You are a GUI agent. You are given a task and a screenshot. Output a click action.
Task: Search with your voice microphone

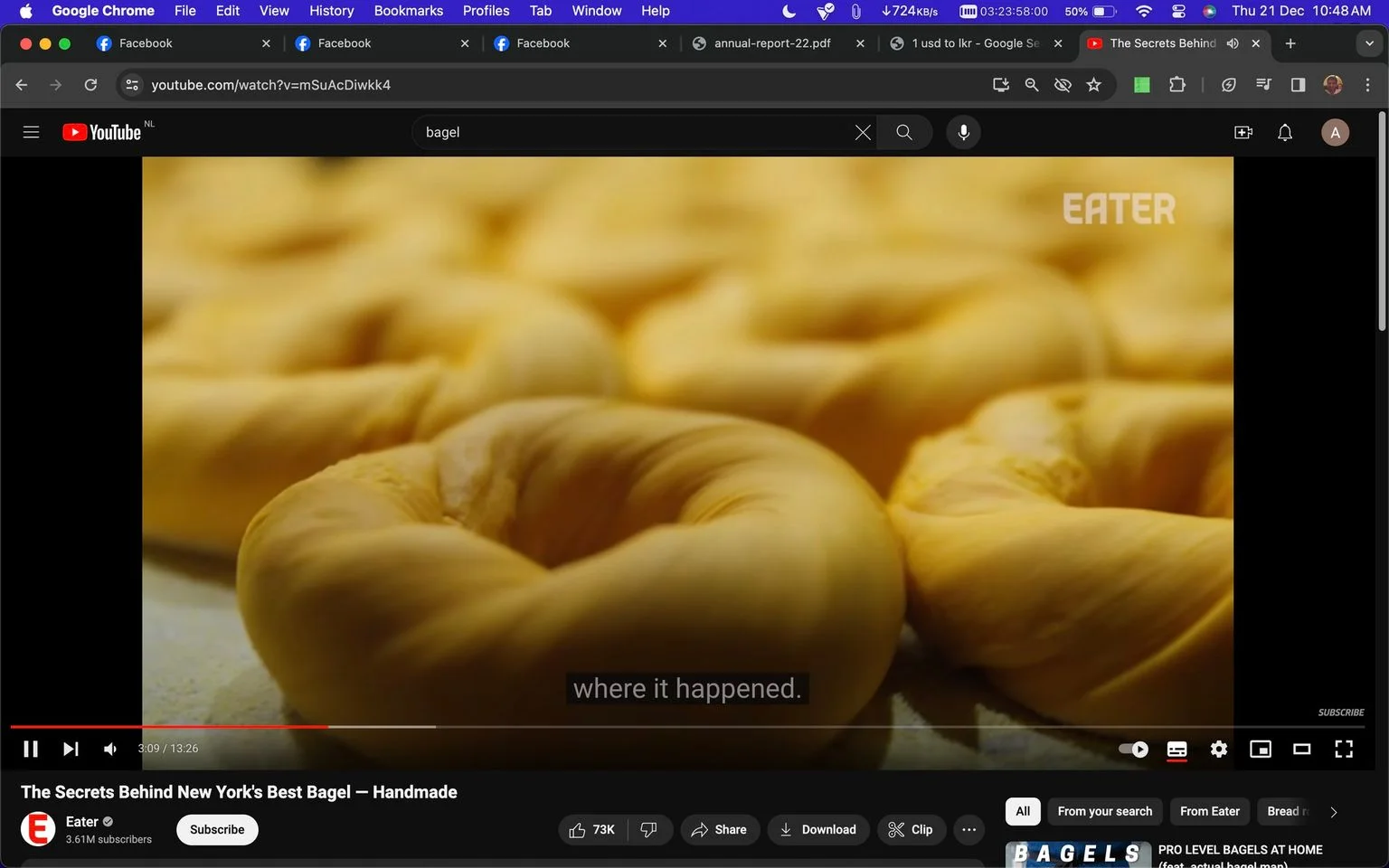coord(964,132)
